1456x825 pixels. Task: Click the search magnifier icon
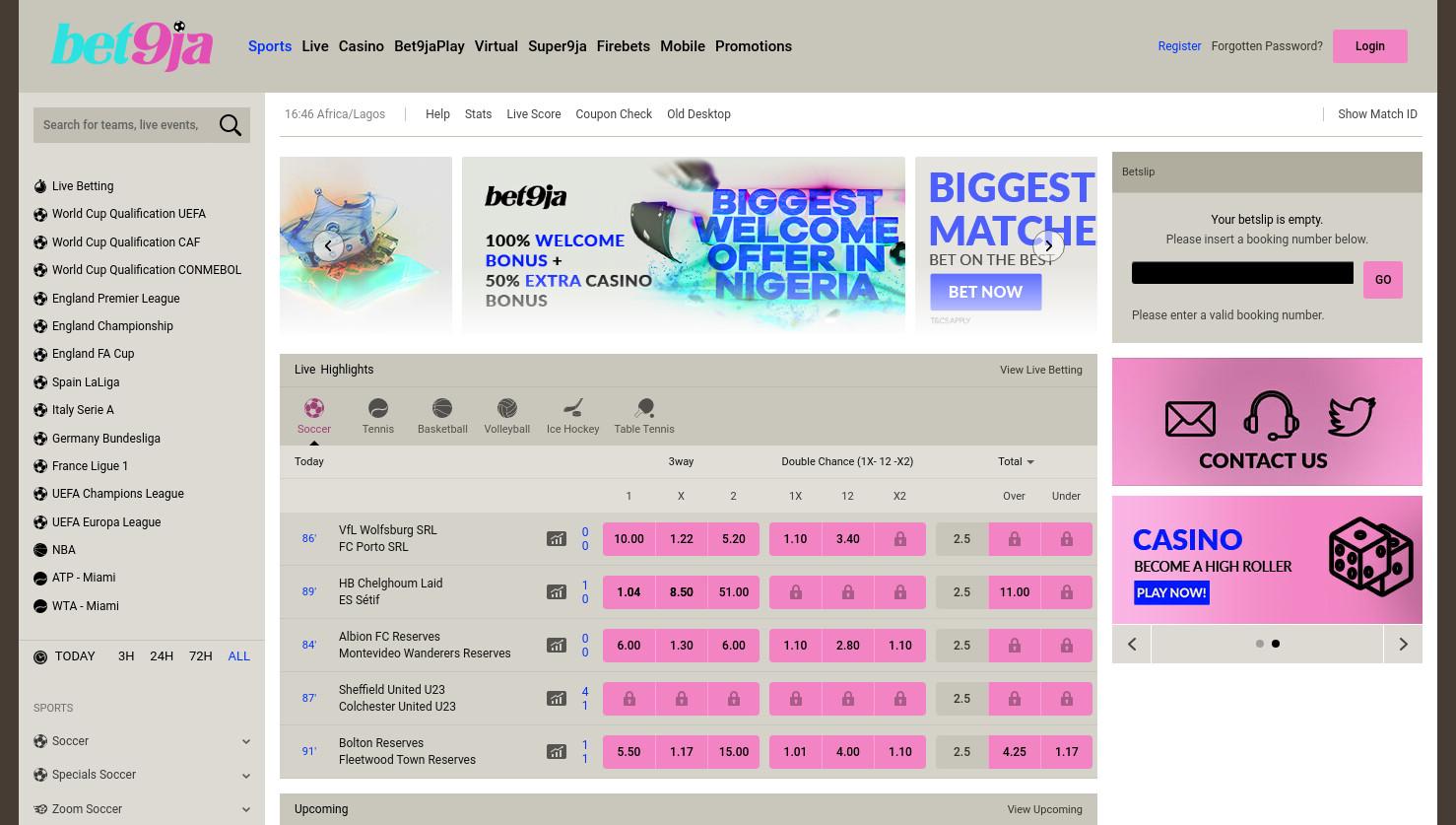pos(231,125)
